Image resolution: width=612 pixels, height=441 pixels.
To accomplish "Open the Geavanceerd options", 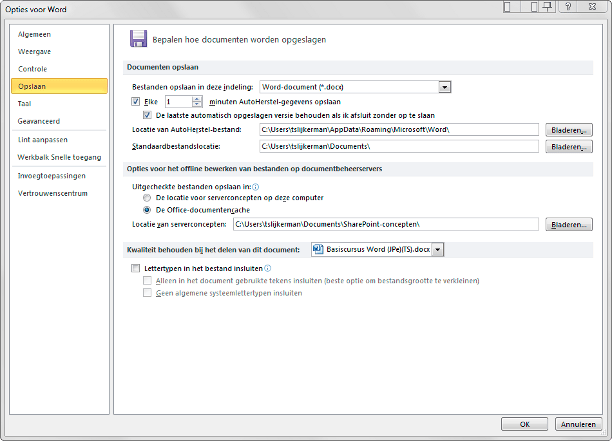I will pyautogui.click(x=39, y=121).
